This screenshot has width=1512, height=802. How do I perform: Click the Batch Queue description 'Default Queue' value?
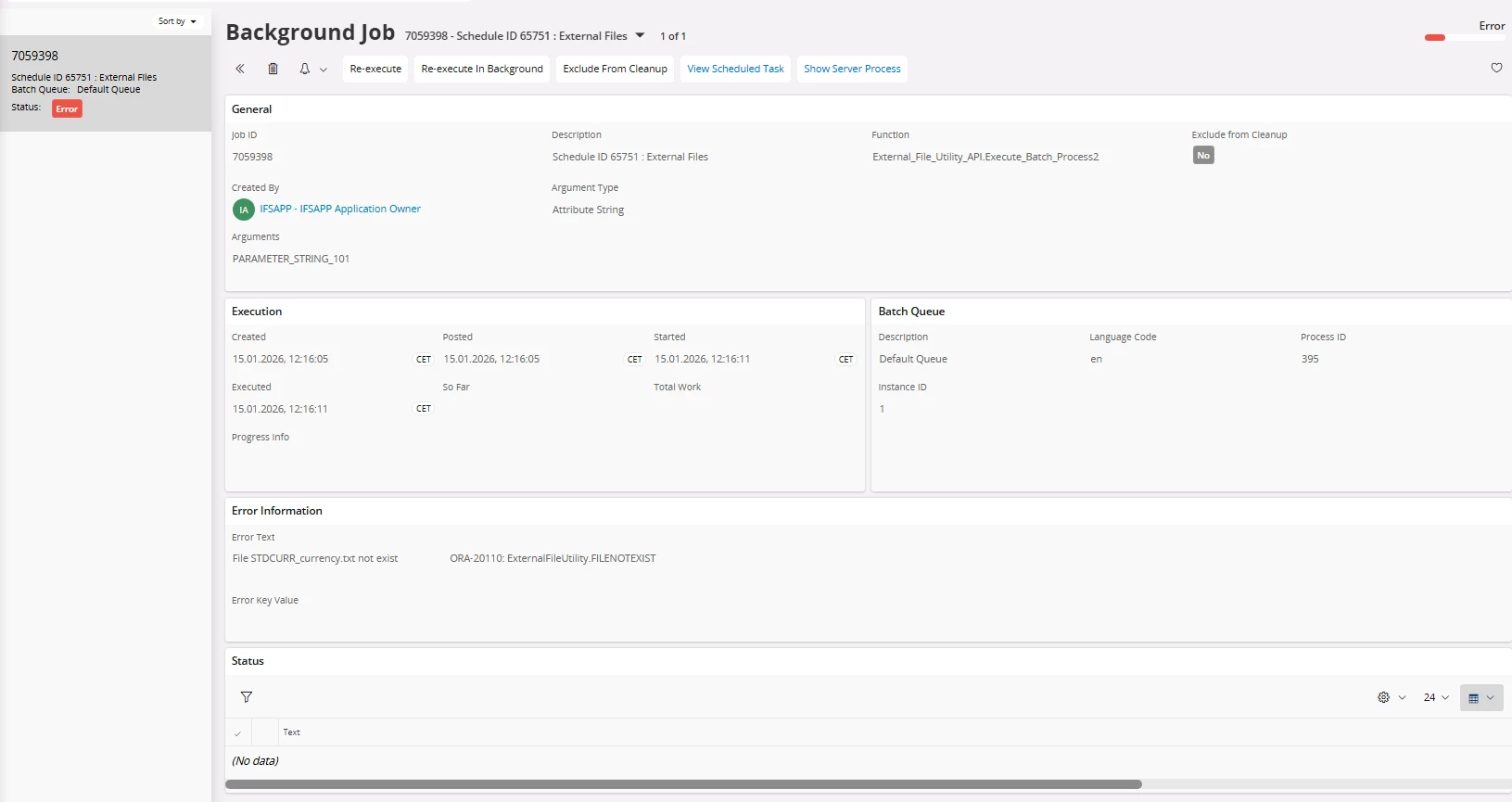913,359
